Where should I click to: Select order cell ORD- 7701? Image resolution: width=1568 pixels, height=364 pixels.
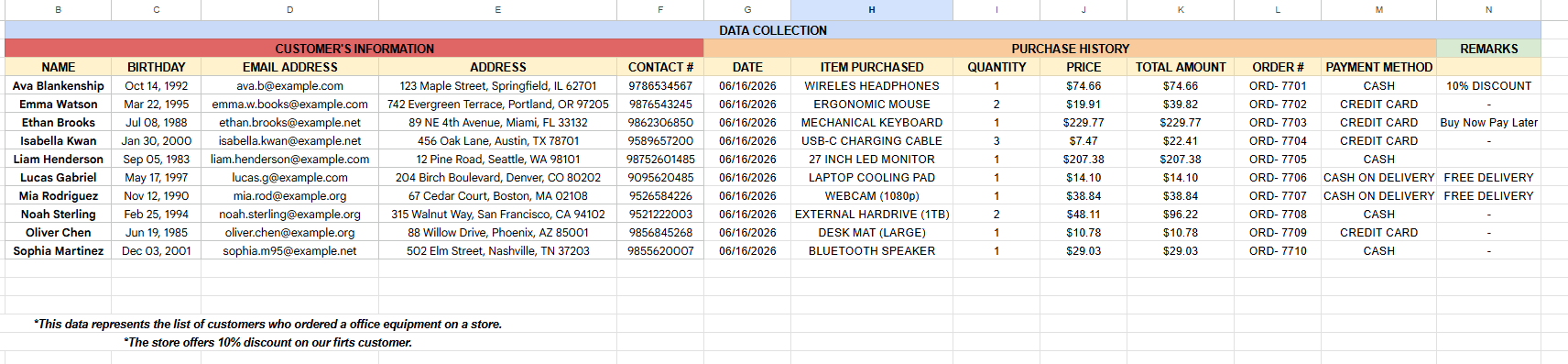(x=1278, y=85)
